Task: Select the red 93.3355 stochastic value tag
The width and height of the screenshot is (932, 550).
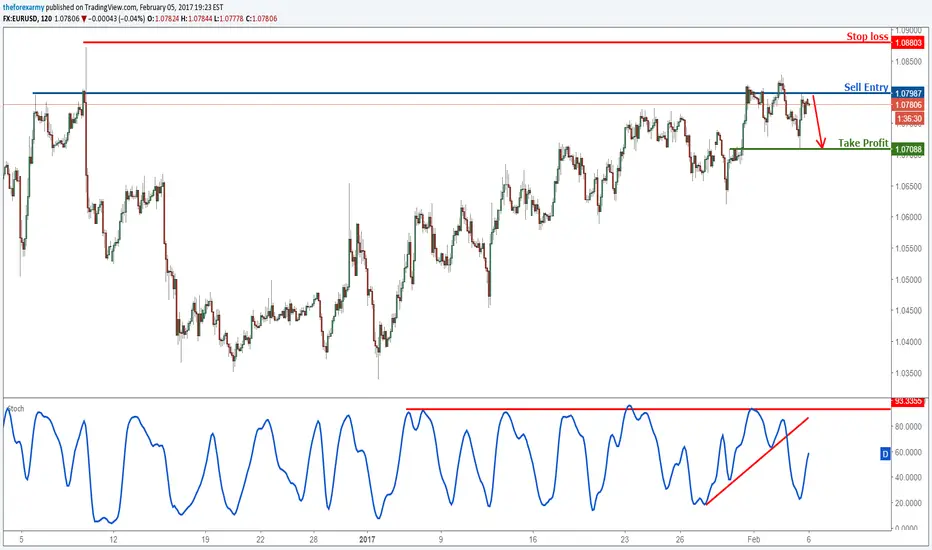Action: click(908, 401)
